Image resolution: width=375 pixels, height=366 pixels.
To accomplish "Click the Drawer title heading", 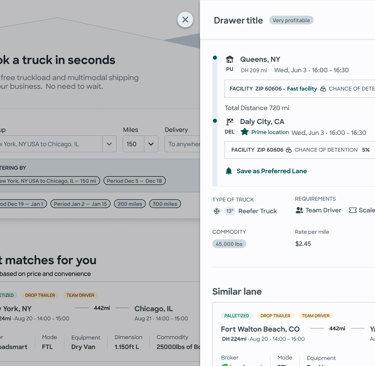I will pyautogui.click(x=238, y=20).
